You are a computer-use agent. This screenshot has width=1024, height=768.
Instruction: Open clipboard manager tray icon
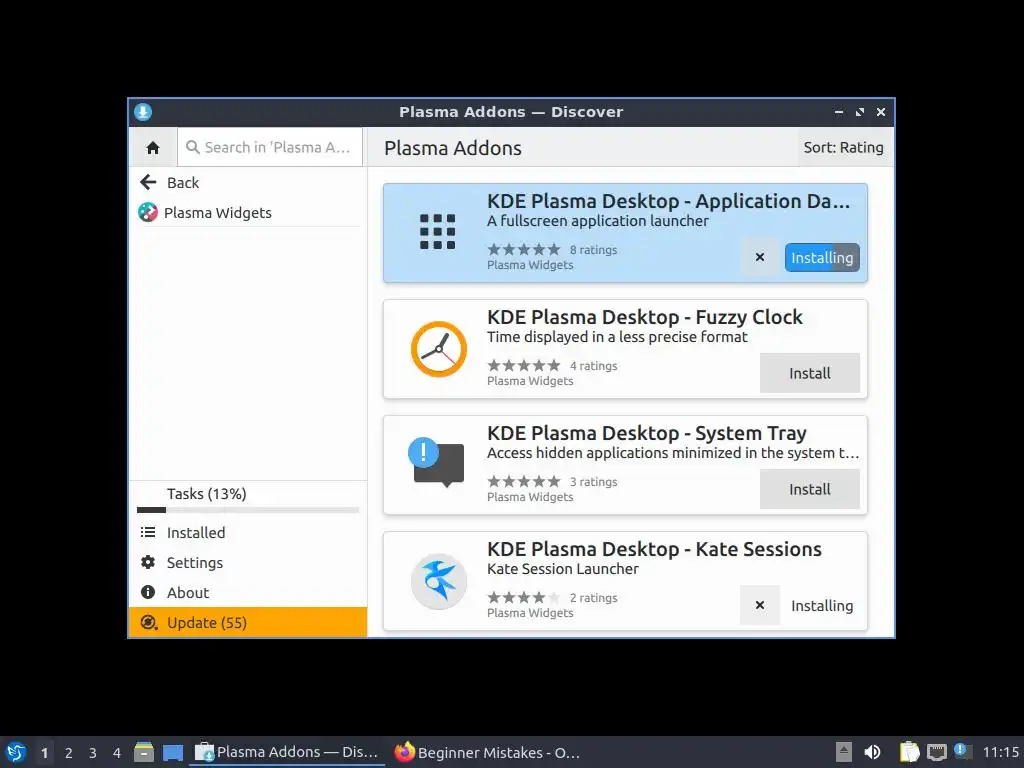tap(909, 752)
